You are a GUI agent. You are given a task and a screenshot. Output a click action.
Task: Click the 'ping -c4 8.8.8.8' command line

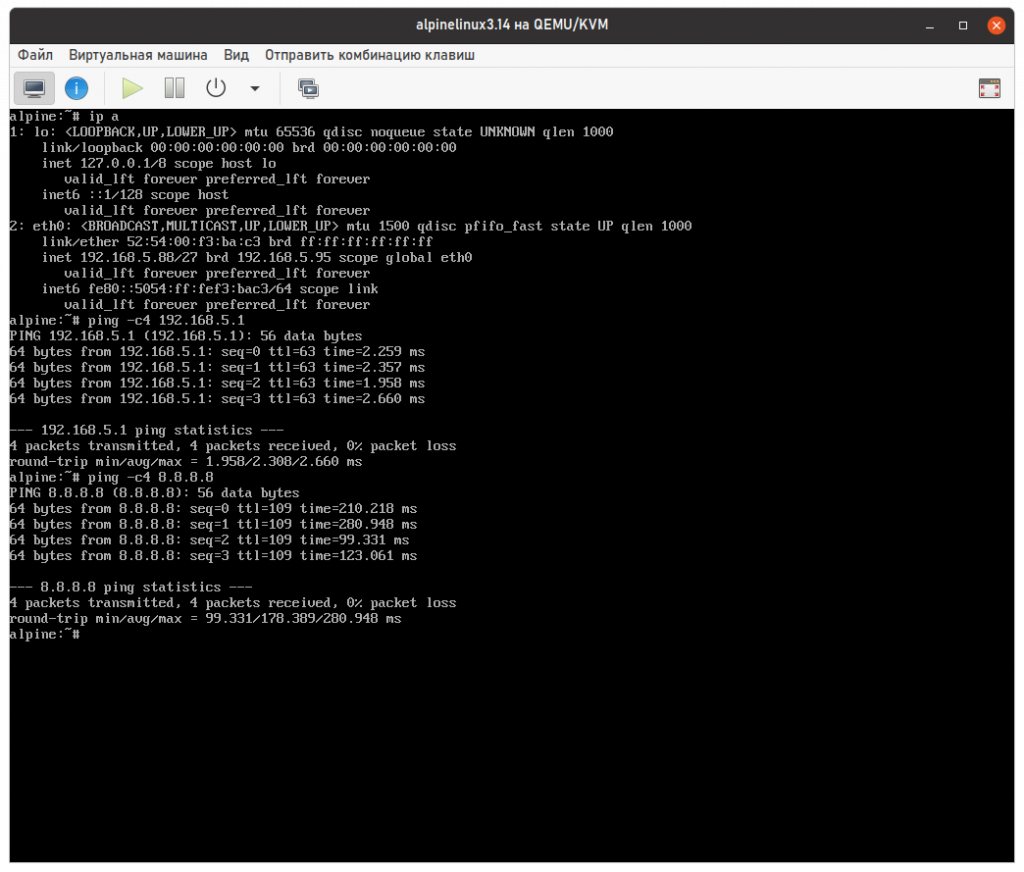[x=112, y=477]
